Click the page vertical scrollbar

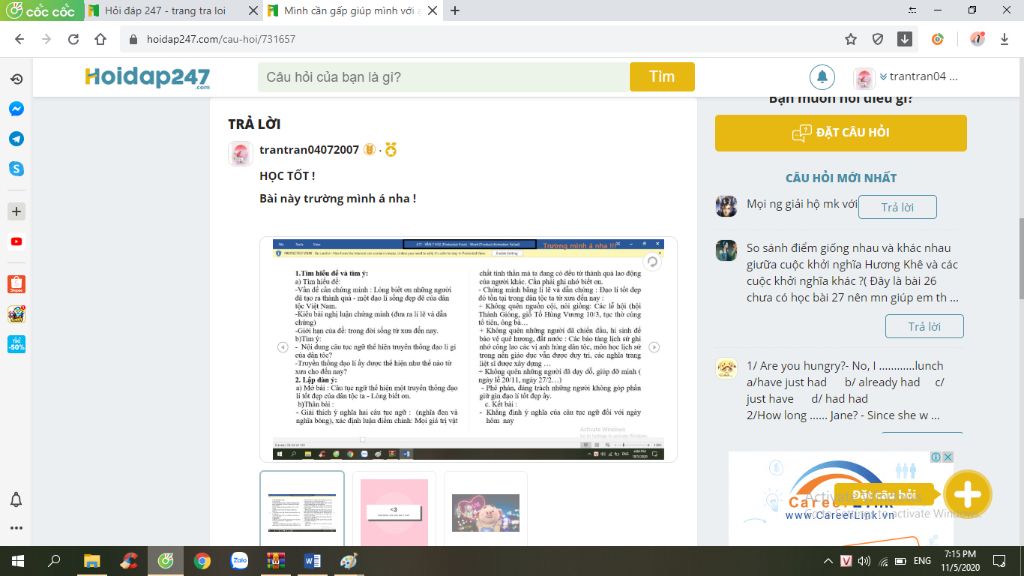(x=1019, y=259)
